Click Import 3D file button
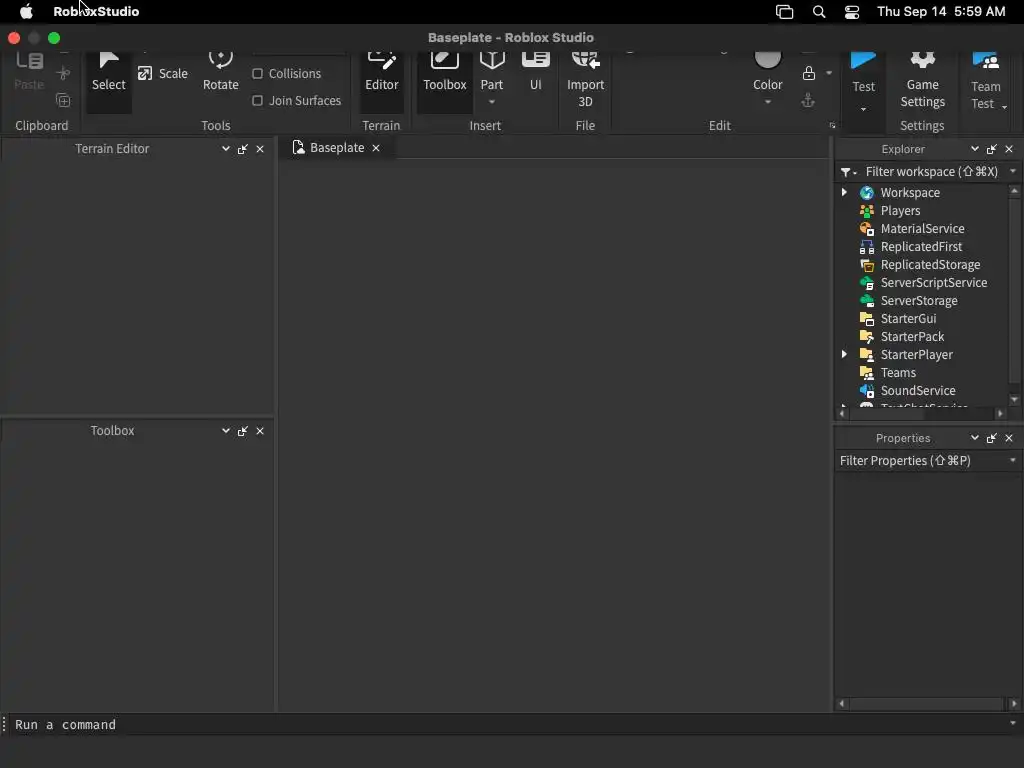This screenshot has height=768, width=1024. (585, 80)
